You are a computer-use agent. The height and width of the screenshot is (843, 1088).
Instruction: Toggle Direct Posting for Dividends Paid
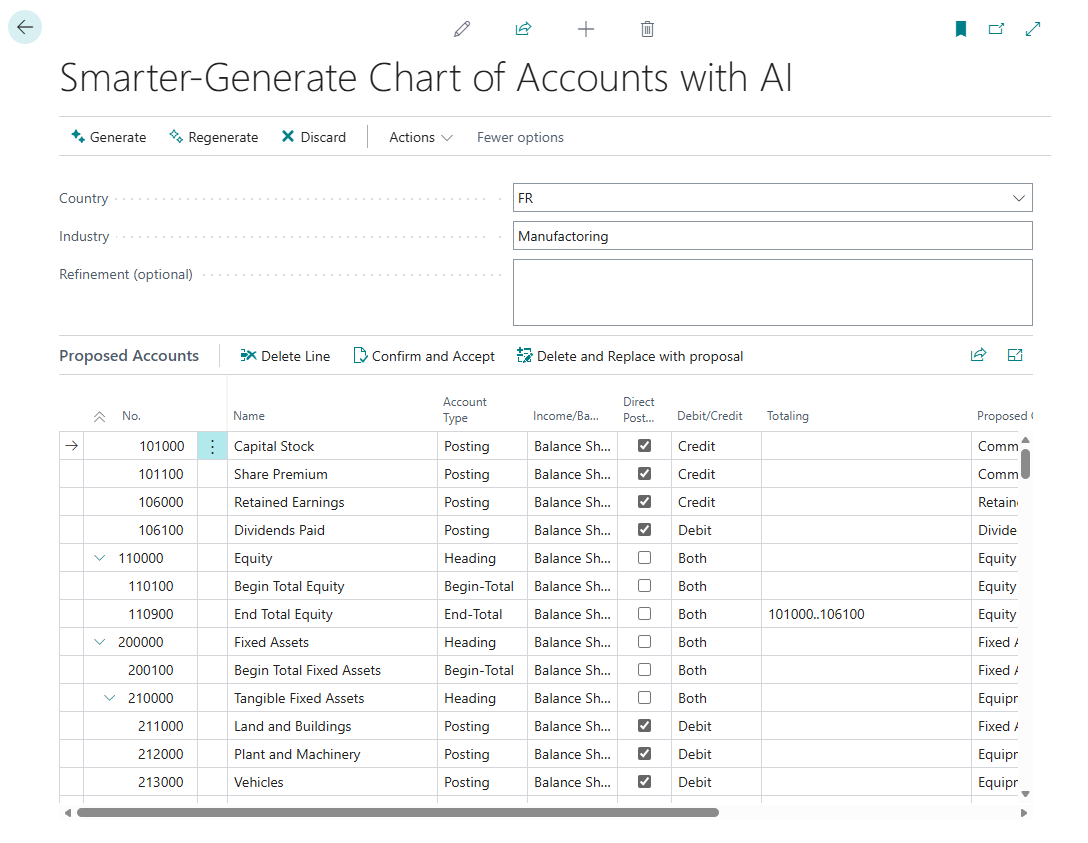645,529
